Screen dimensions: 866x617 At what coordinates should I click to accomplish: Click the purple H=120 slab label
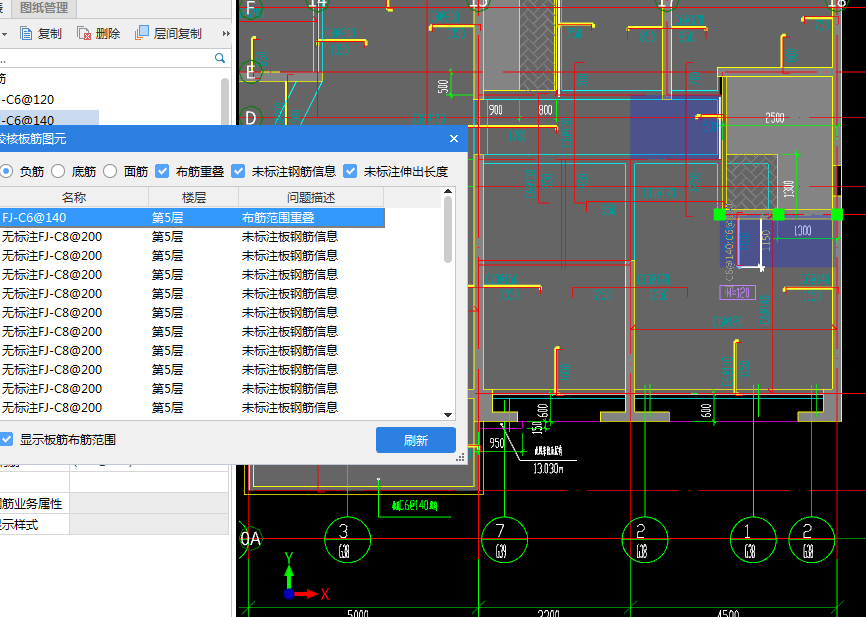[x=737, y=292]
